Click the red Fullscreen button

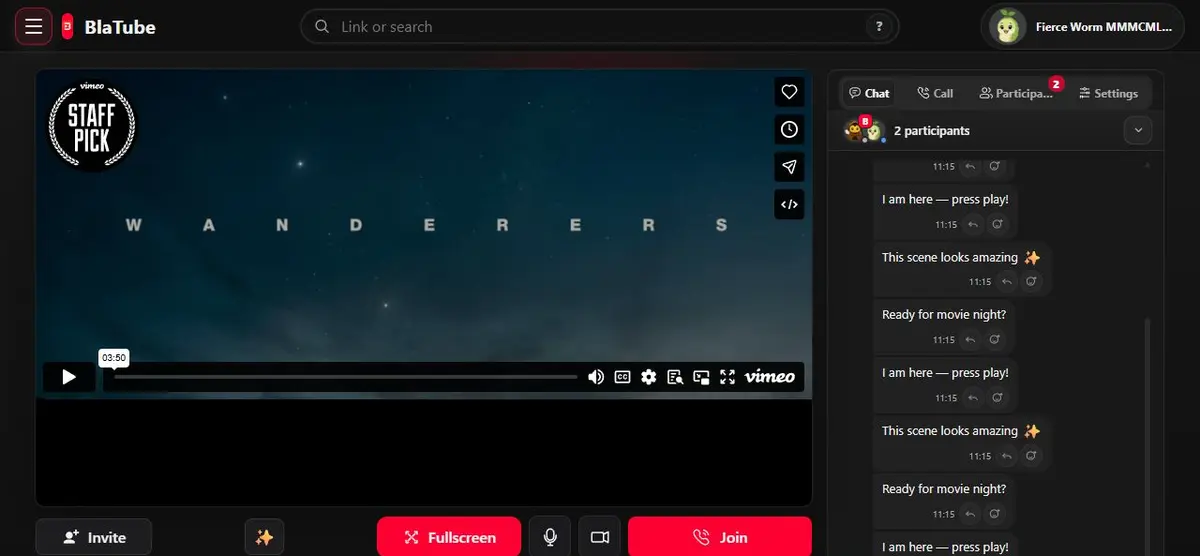[x=449, y=537]
